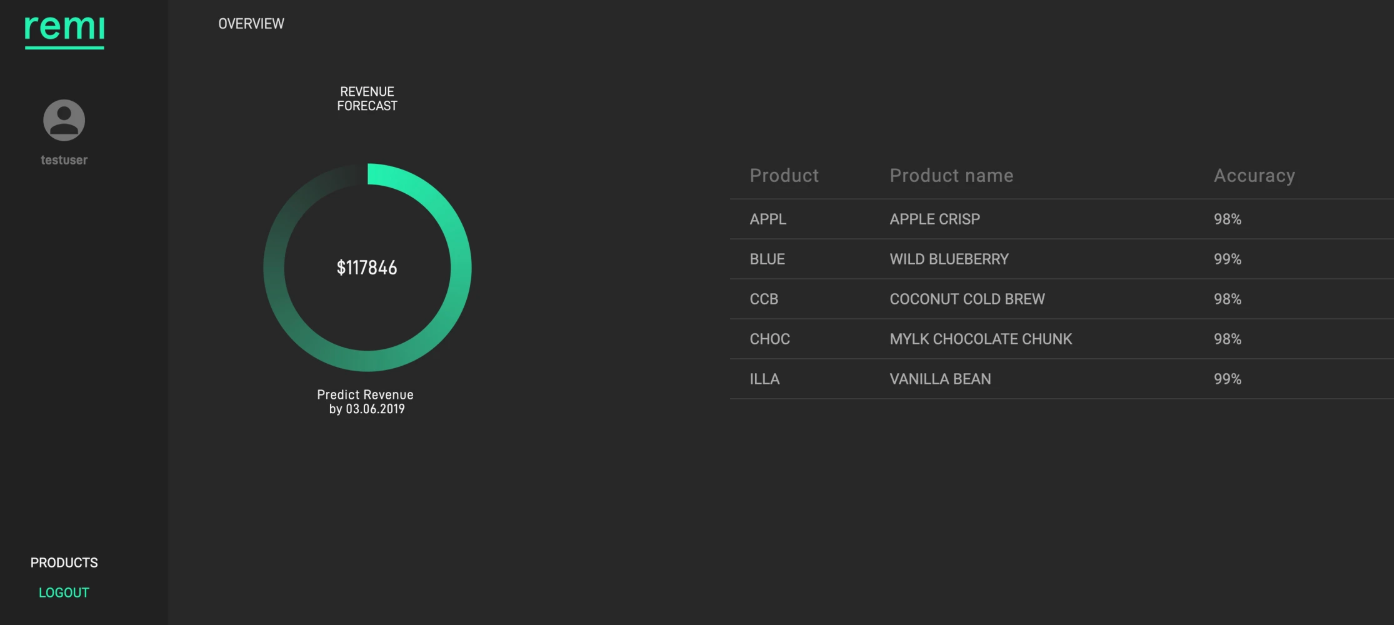The image size is (1394, 625).
Task: Sort by the Product name column header
Action: [x=951, y=176]
